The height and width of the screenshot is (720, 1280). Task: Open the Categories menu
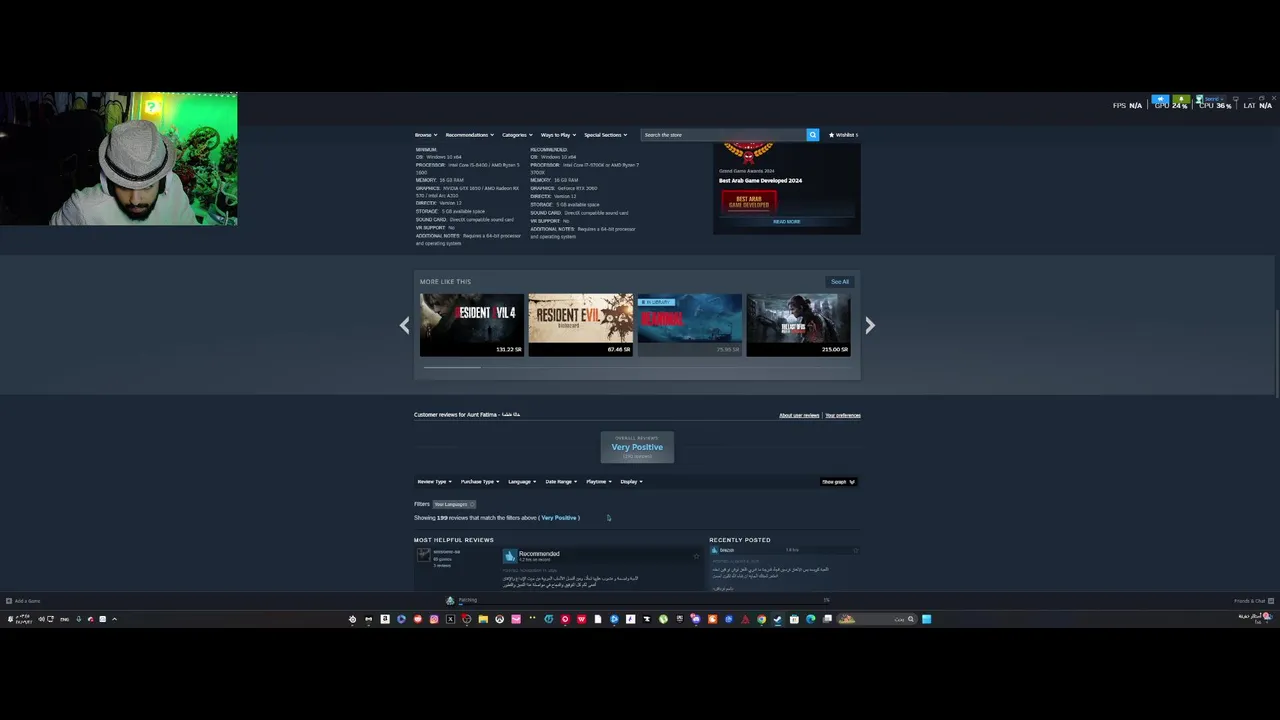(516, 135)
